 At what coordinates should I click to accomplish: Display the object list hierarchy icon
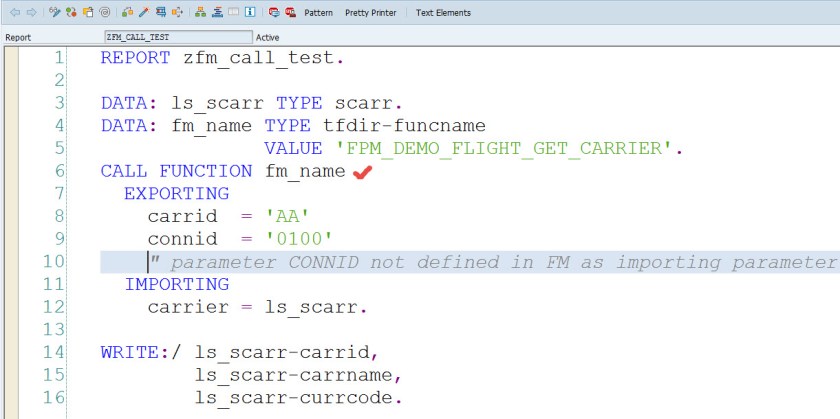click(200, 12)
